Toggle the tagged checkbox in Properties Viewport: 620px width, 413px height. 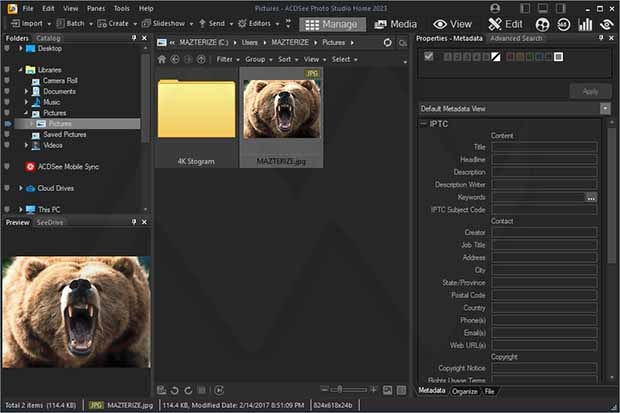(x=429, y=56)
